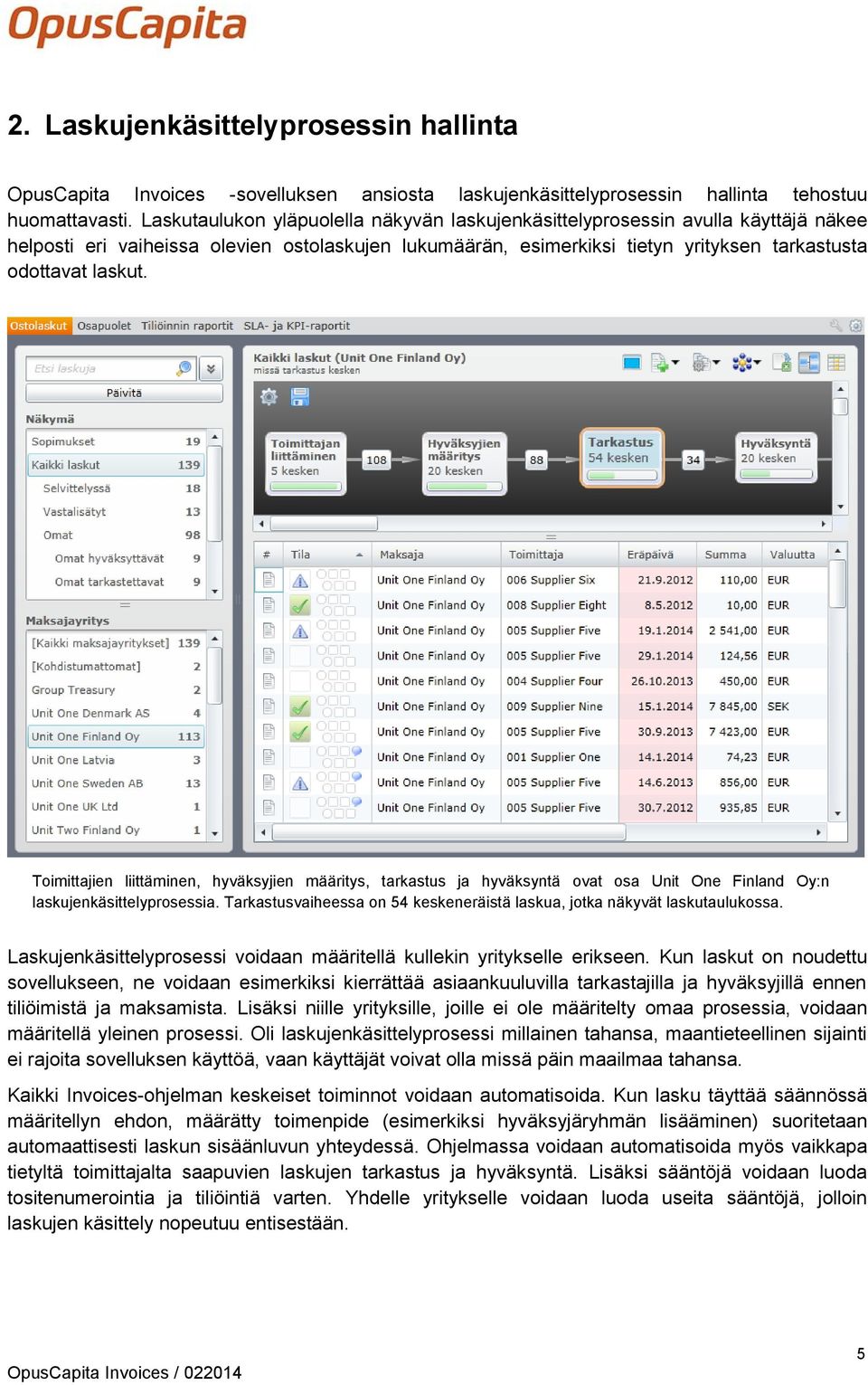Select Sopimukset in the Näkymä list

tap(117, 441)
